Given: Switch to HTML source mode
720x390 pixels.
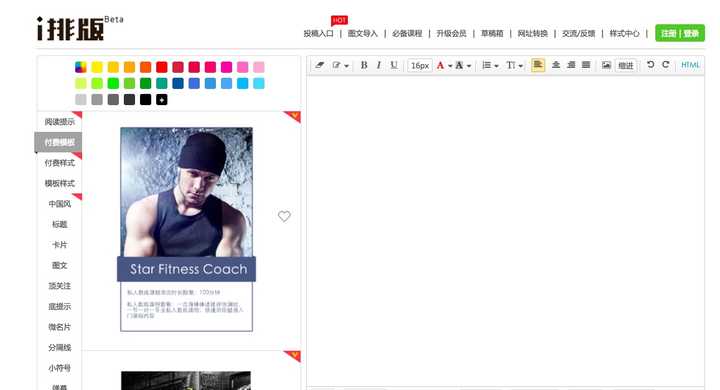Looking at the screenshot, I should pyautogui.click(x=690, y=65).
